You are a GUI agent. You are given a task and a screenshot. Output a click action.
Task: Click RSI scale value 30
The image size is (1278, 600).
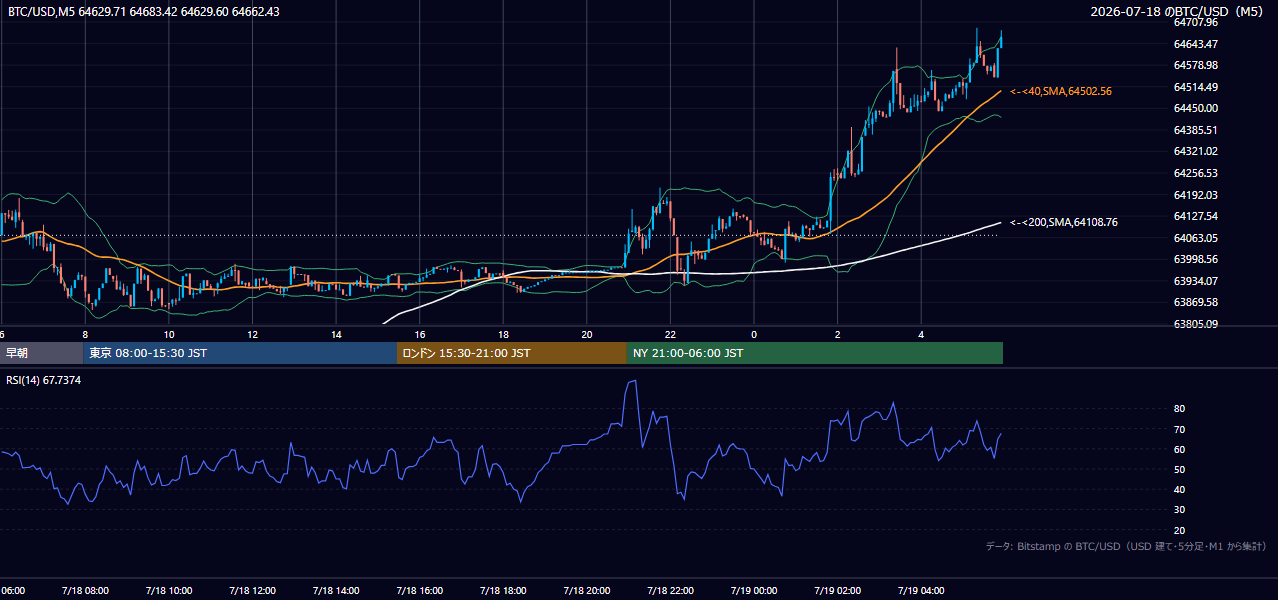point(1180,510)
